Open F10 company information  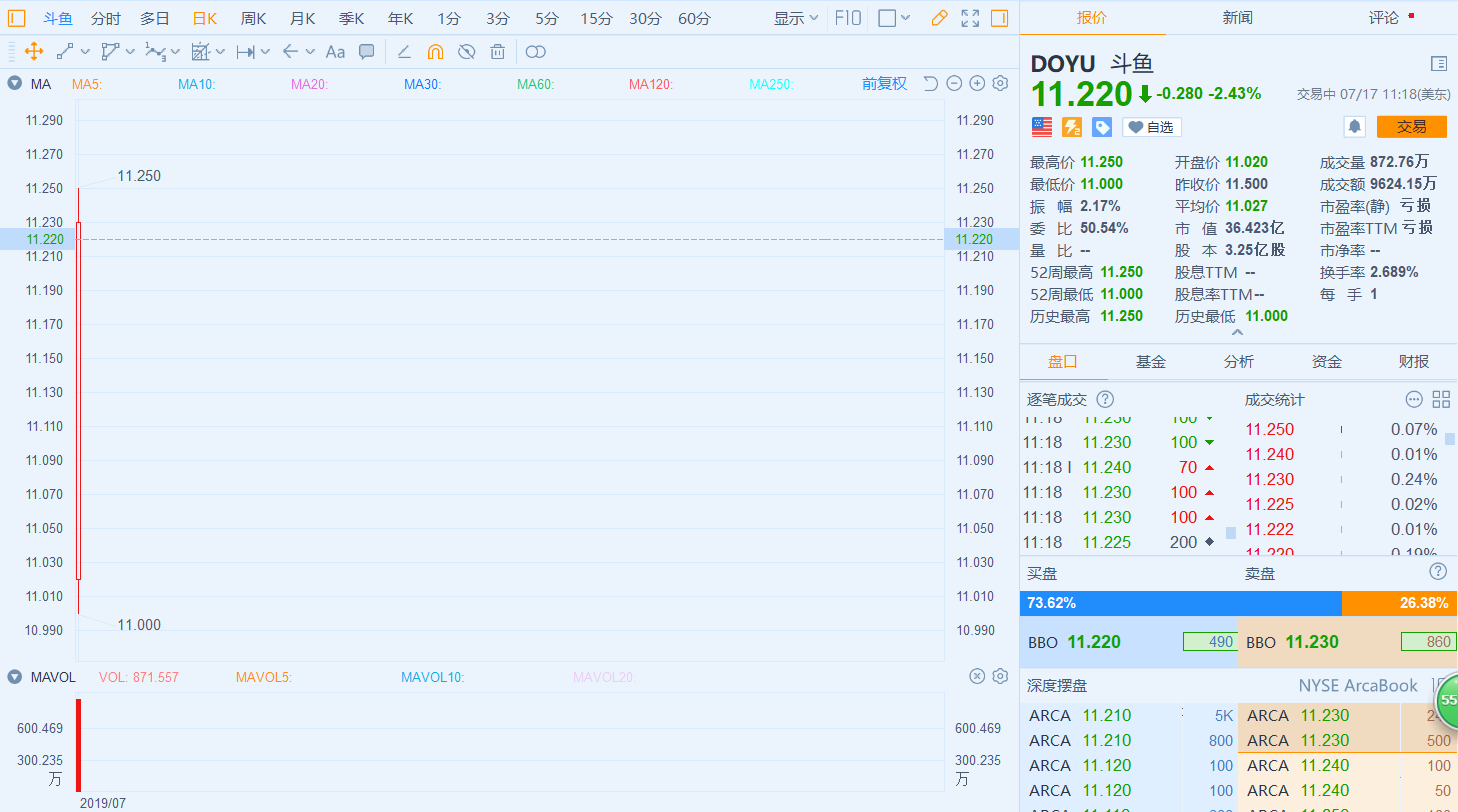pos(848,18)
